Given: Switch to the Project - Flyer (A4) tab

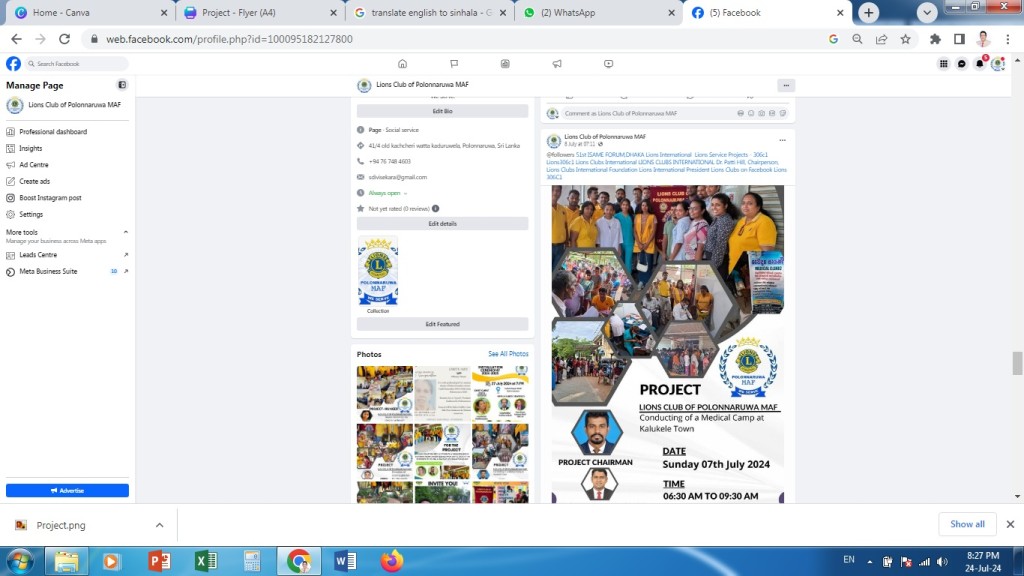Looking at the screenshot, I should pos(259,12).
